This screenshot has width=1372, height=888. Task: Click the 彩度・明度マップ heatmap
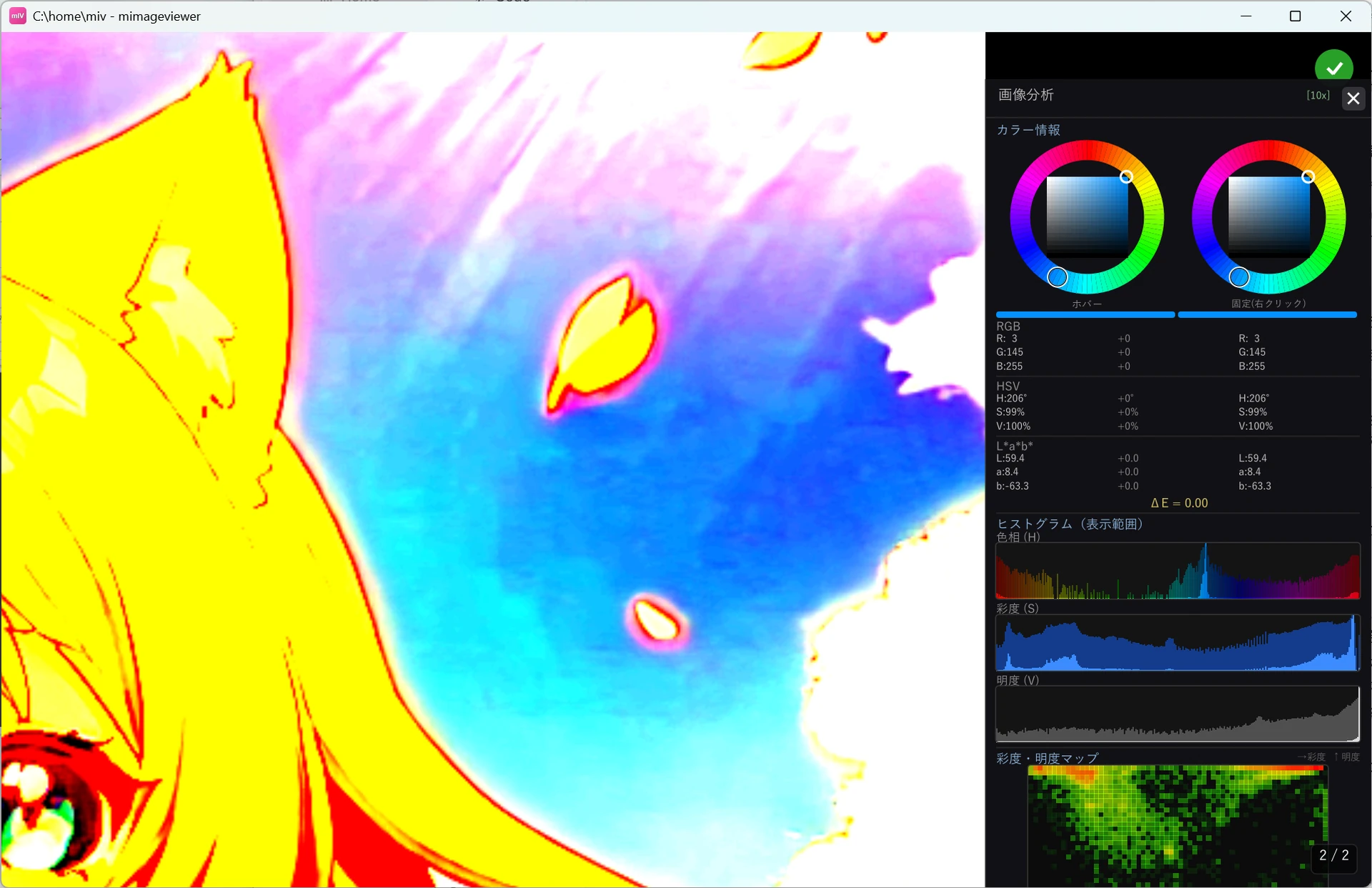[1178, 826]
